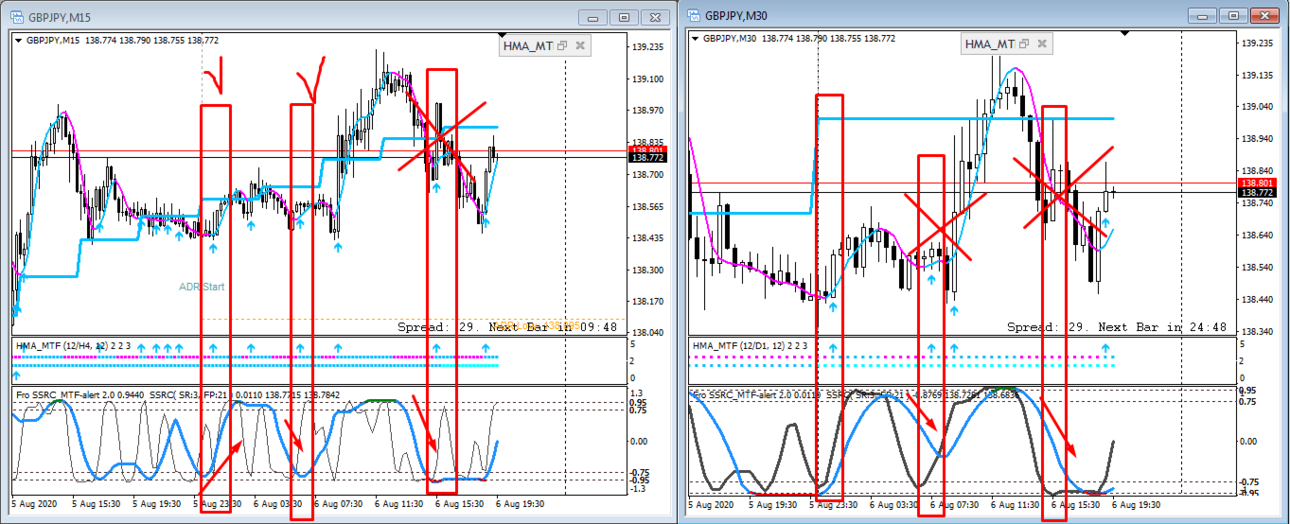Maximize the GBPJPY,M15 chart window
The image size is (1290, 524).
pyautogui.click(x=624, y=17)
